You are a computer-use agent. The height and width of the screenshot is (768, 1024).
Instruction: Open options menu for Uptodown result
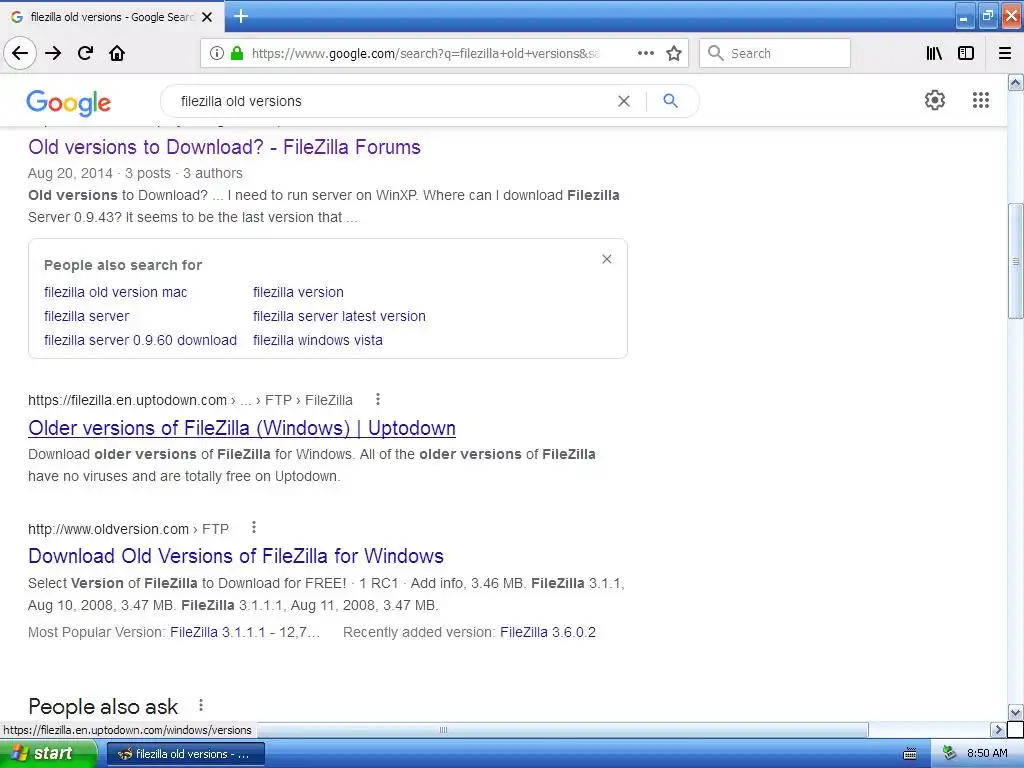click(377, 399)
